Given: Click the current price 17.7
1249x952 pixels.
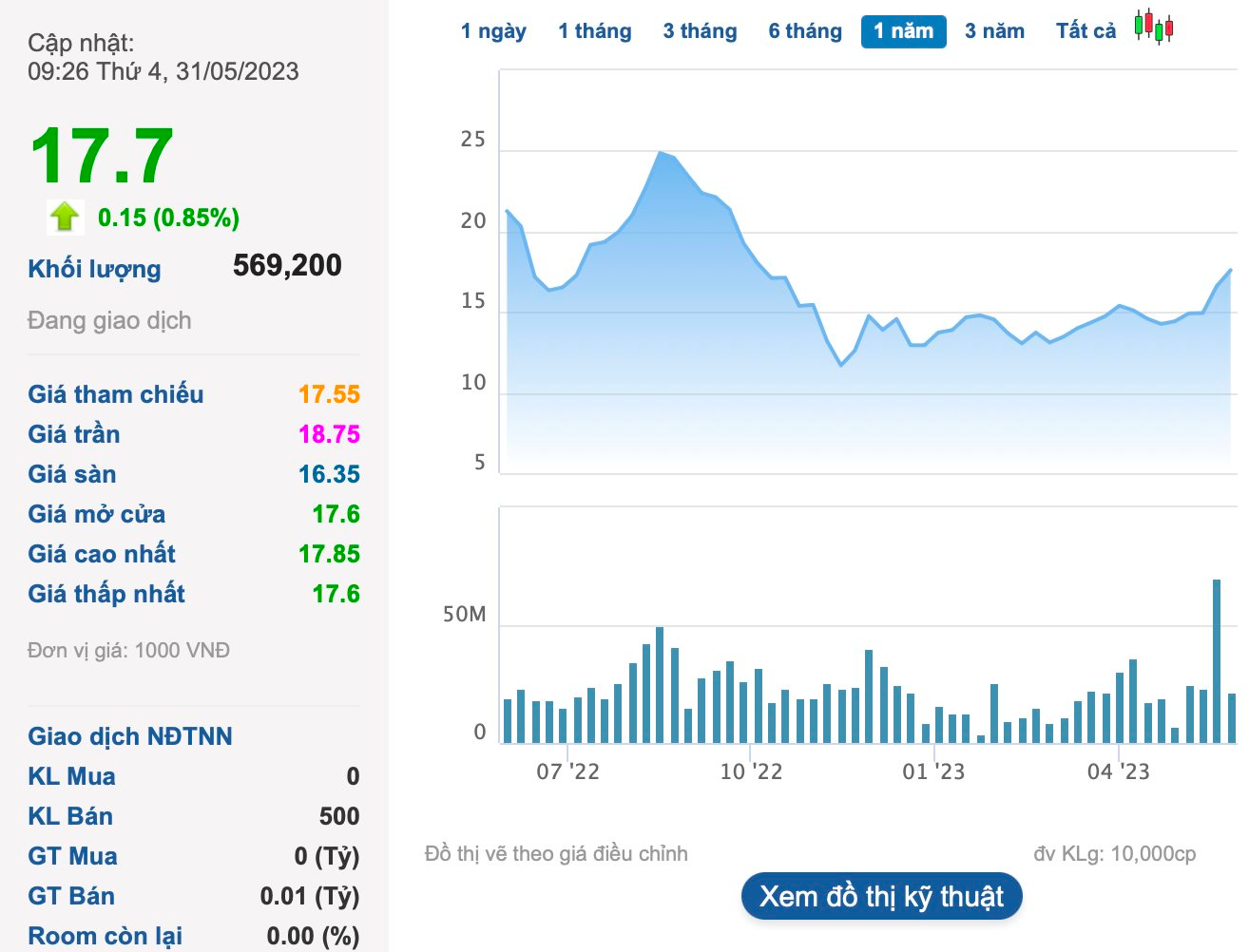Looking at the screenshot, I should coord(102,157).
